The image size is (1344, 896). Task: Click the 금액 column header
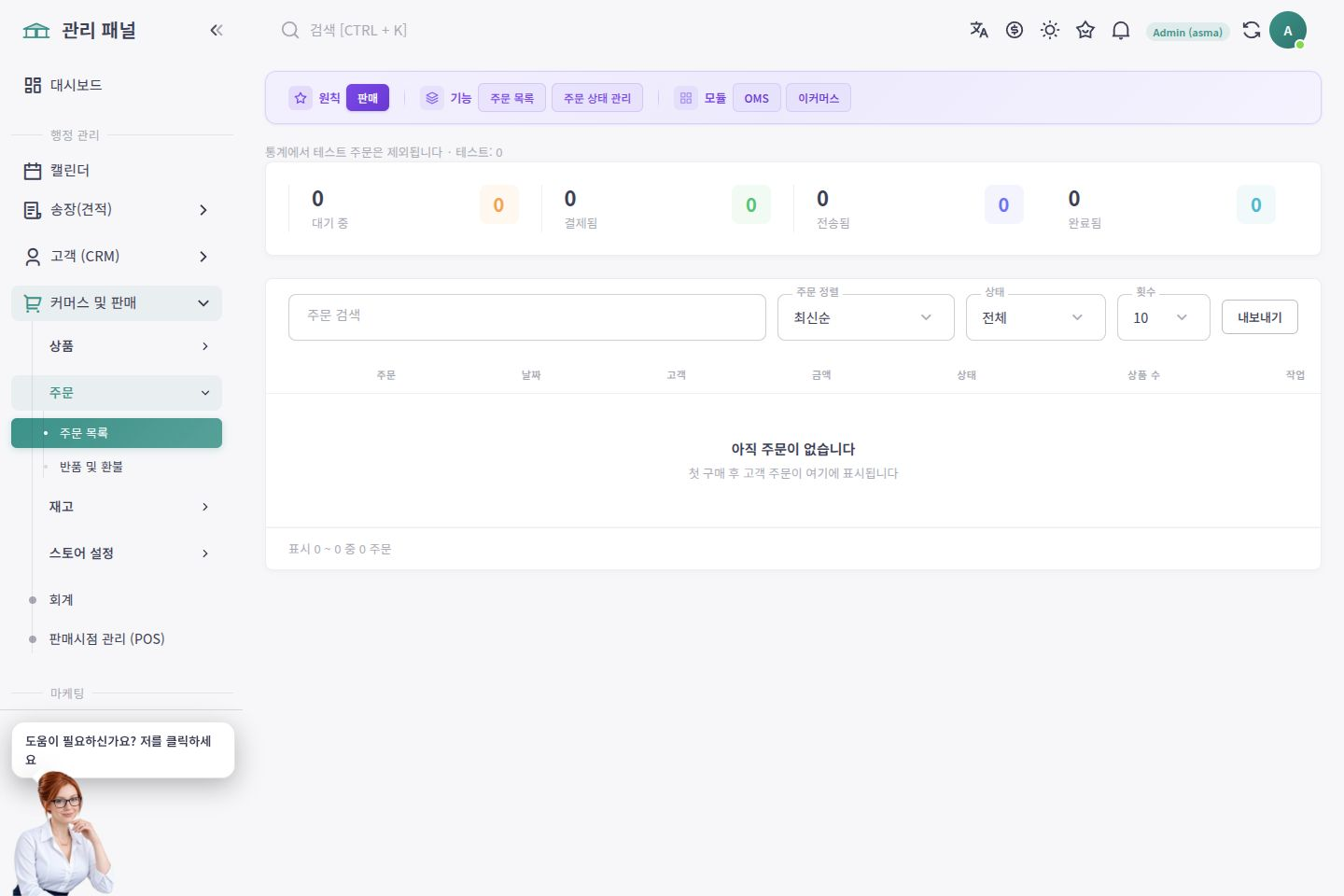tap(821, 375)
